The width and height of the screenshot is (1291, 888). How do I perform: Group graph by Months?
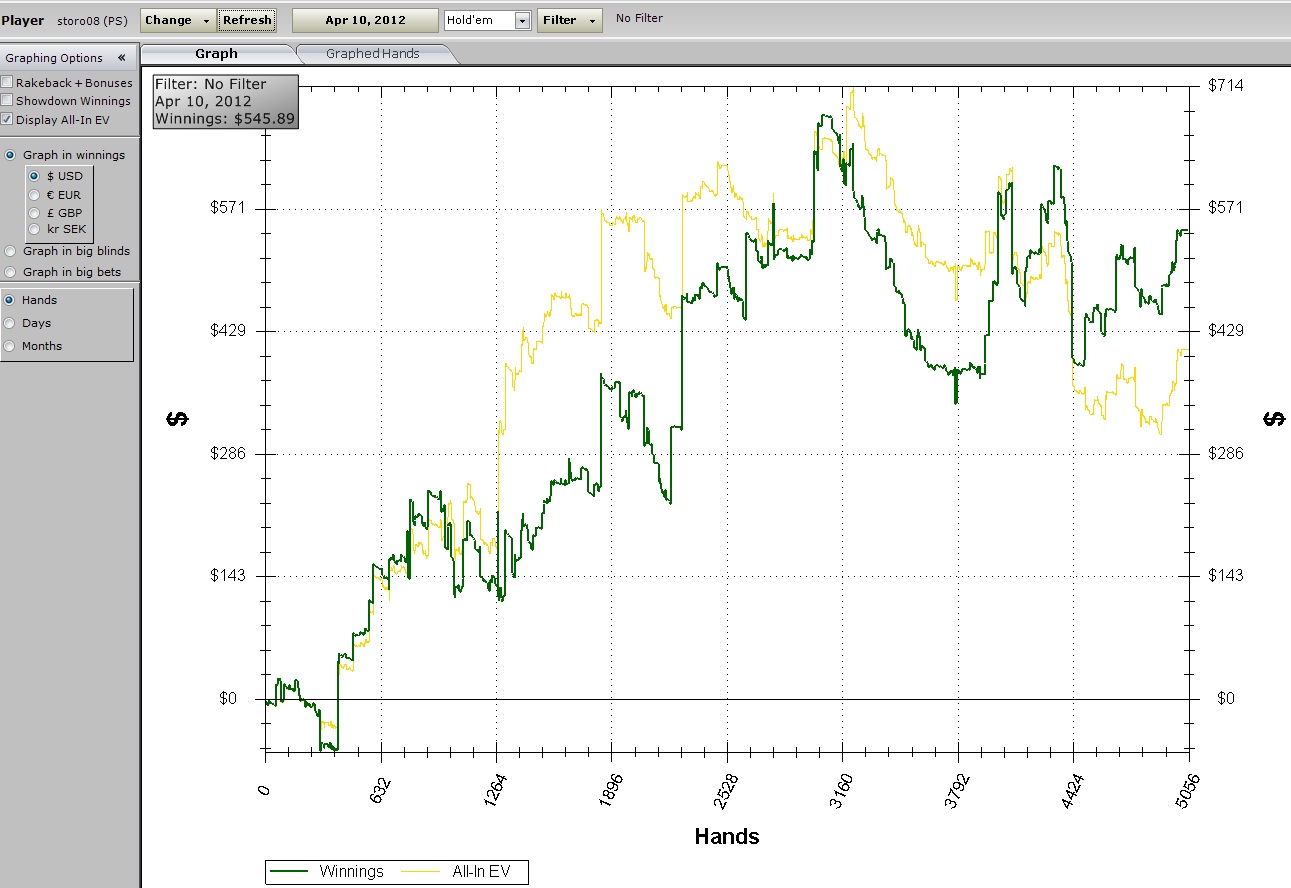[11, 346]
